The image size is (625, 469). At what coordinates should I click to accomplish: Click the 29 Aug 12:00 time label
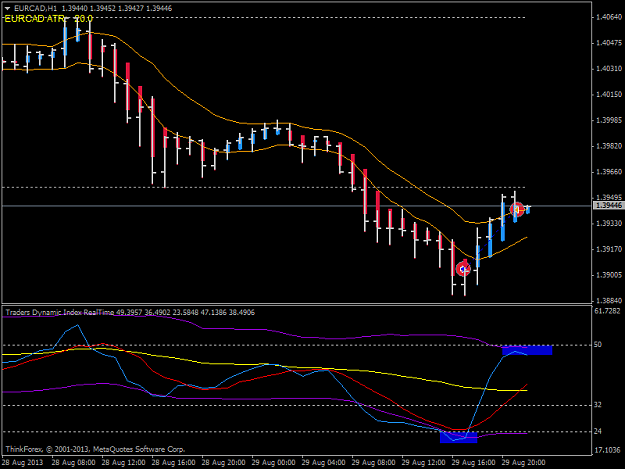tap(423, 463)
